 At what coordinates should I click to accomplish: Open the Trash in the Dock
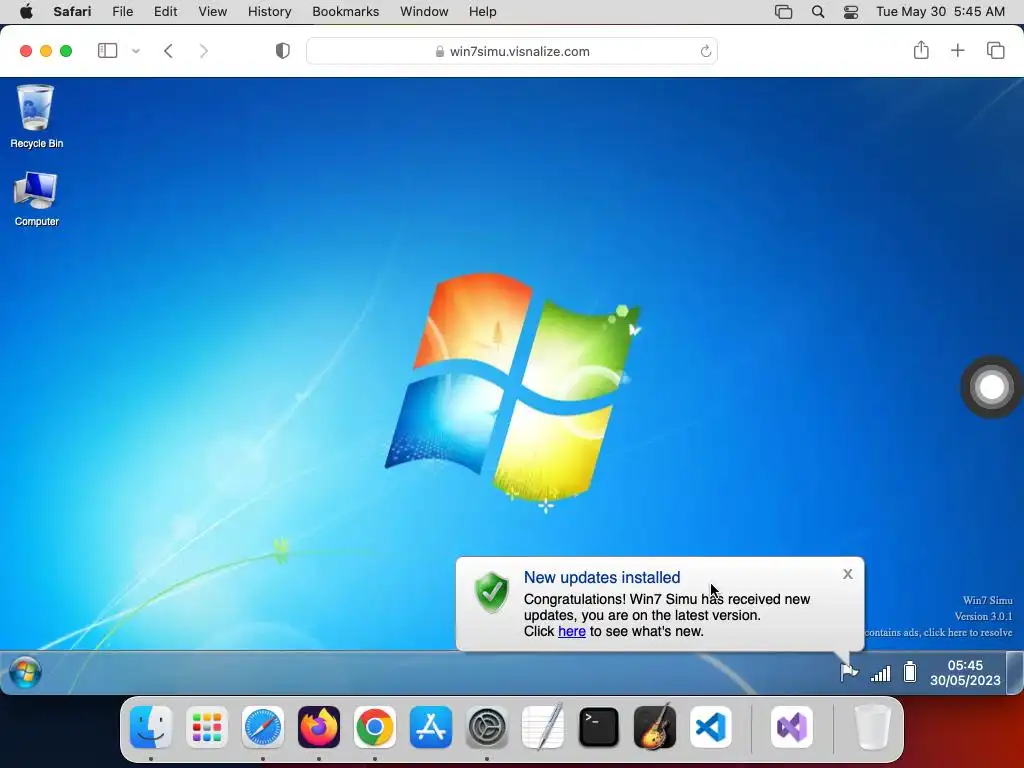tap(873, 727)
